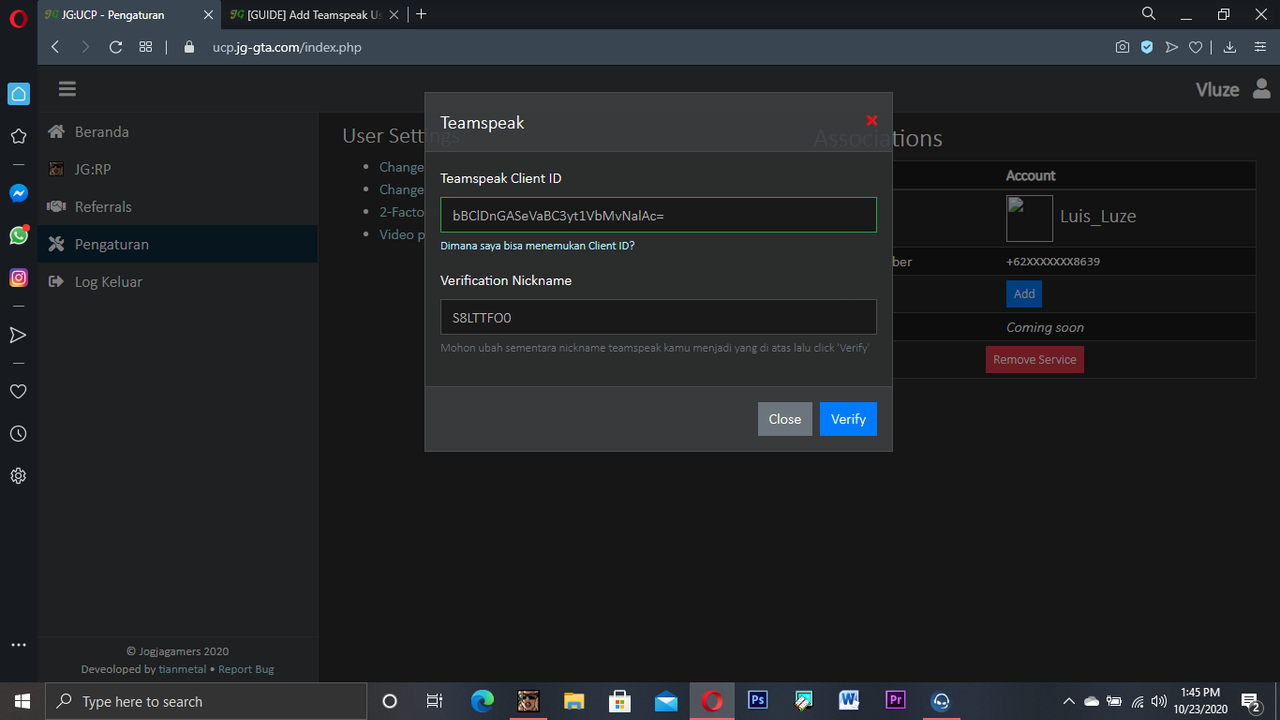
Task: Select Pengaturan in the sidebar
Action: pyautogui.click(x=178, y=244)
